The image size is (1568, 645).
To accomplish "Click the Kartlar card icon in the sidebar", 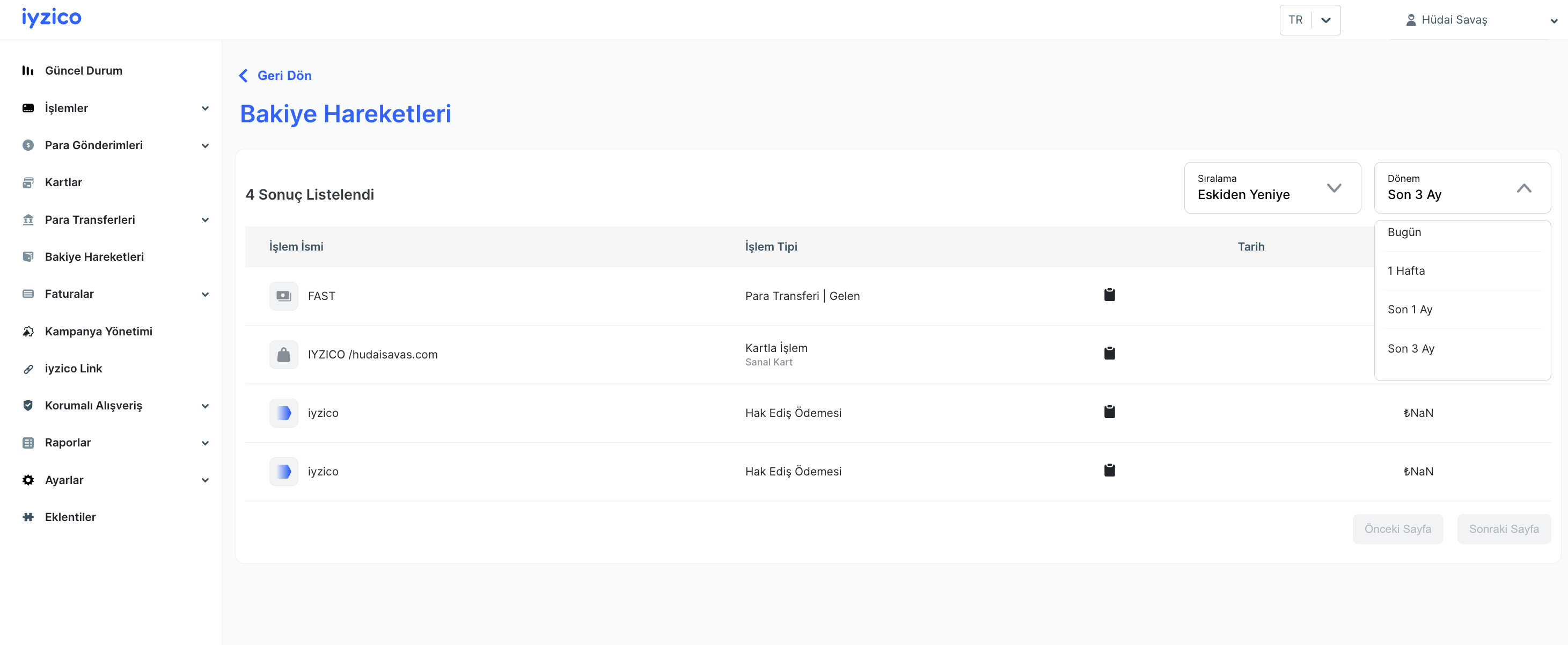I will point(28,182).
